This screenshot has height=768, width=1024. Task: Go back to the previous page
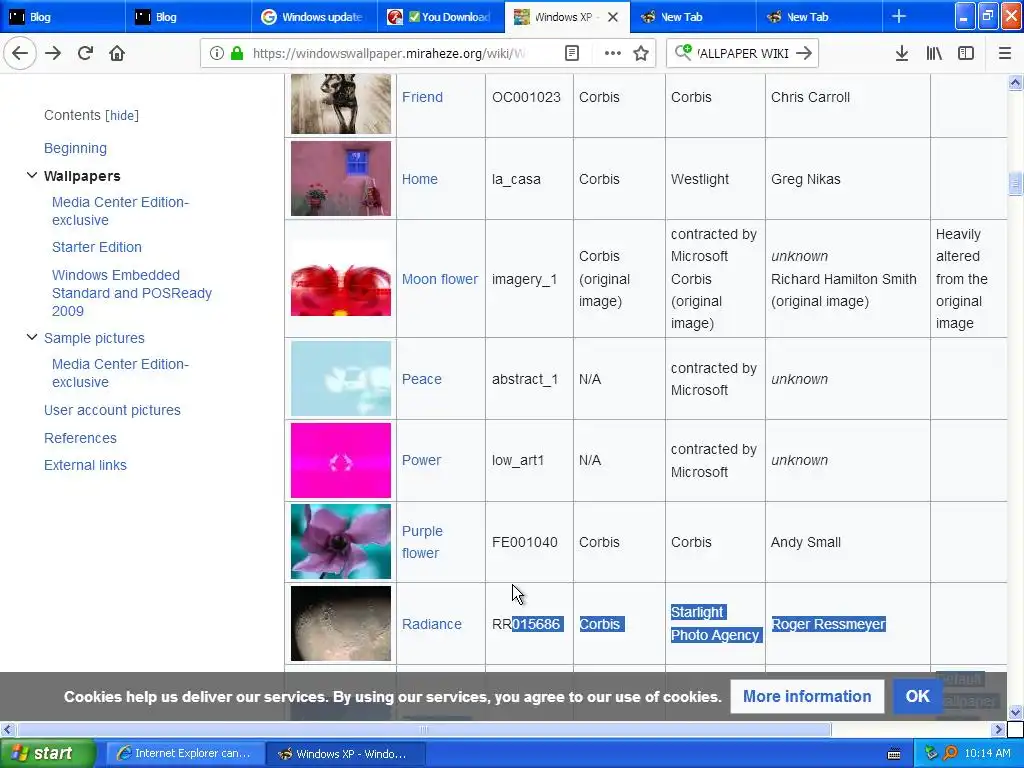click(x=20, y=53)
